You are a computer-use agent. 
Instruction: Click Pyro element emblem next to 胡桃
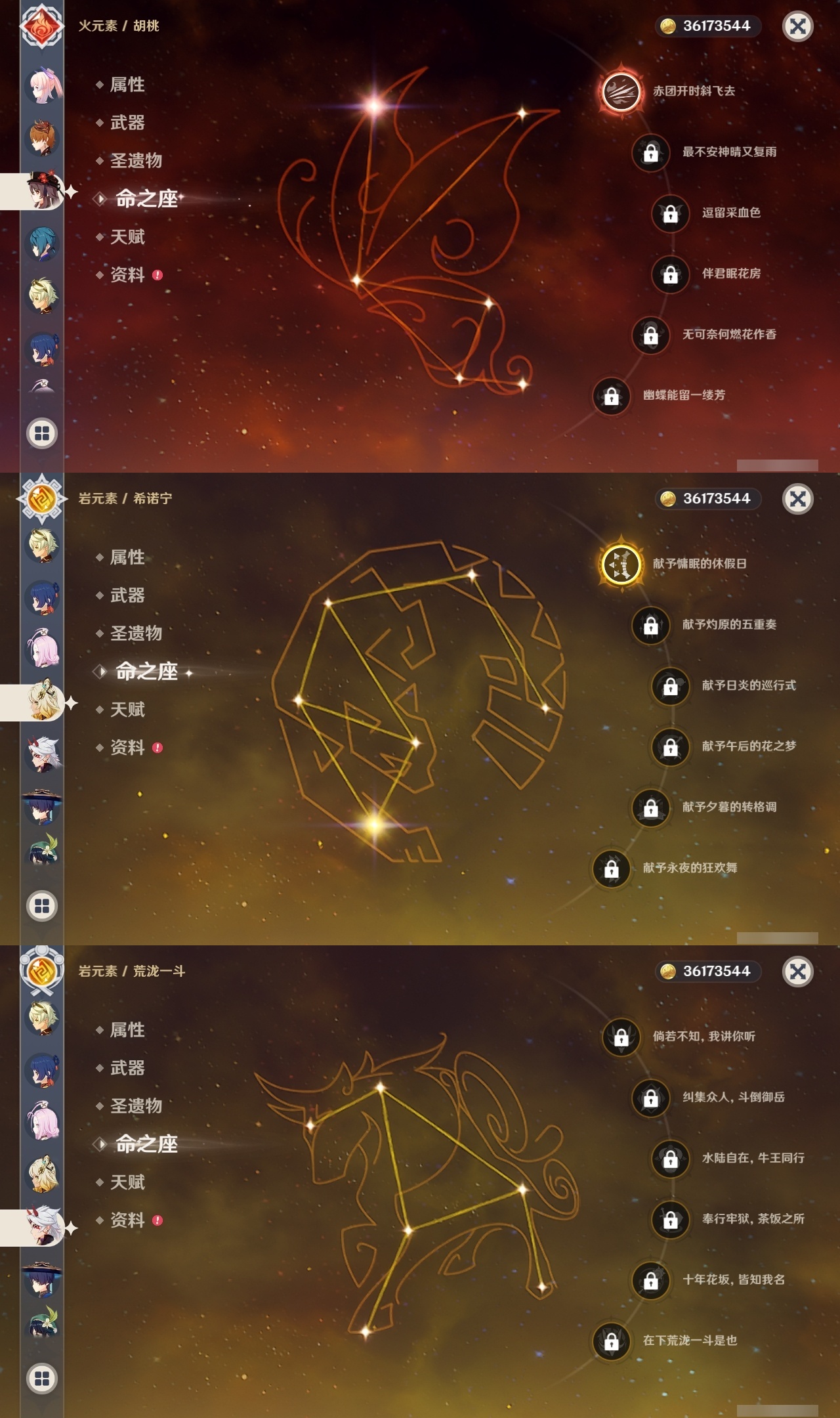pyautogui.click(x=41, y=25)
